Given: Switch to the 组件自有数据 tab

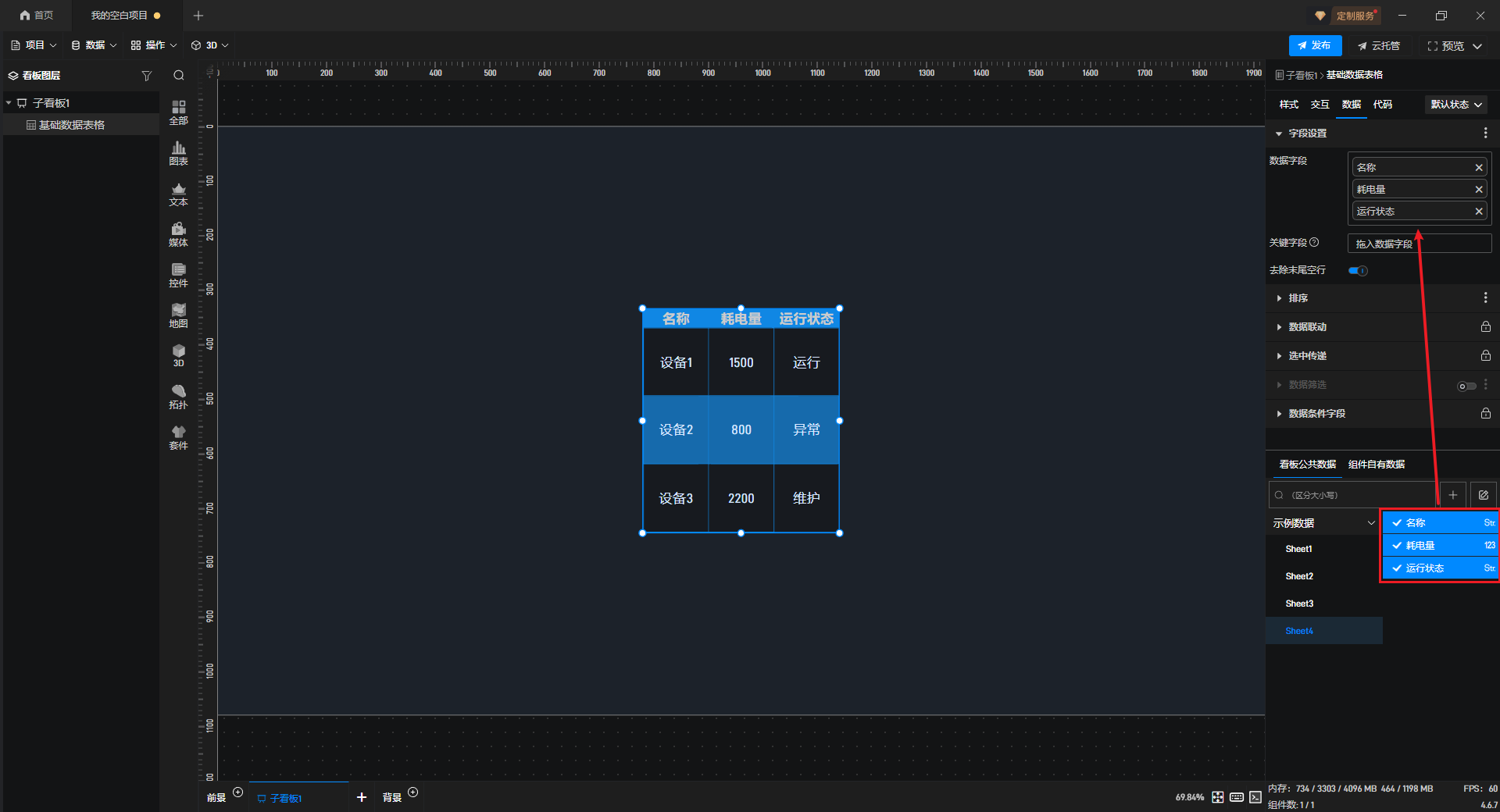Looking at the screenshot, I should [x=1376, y=465].
